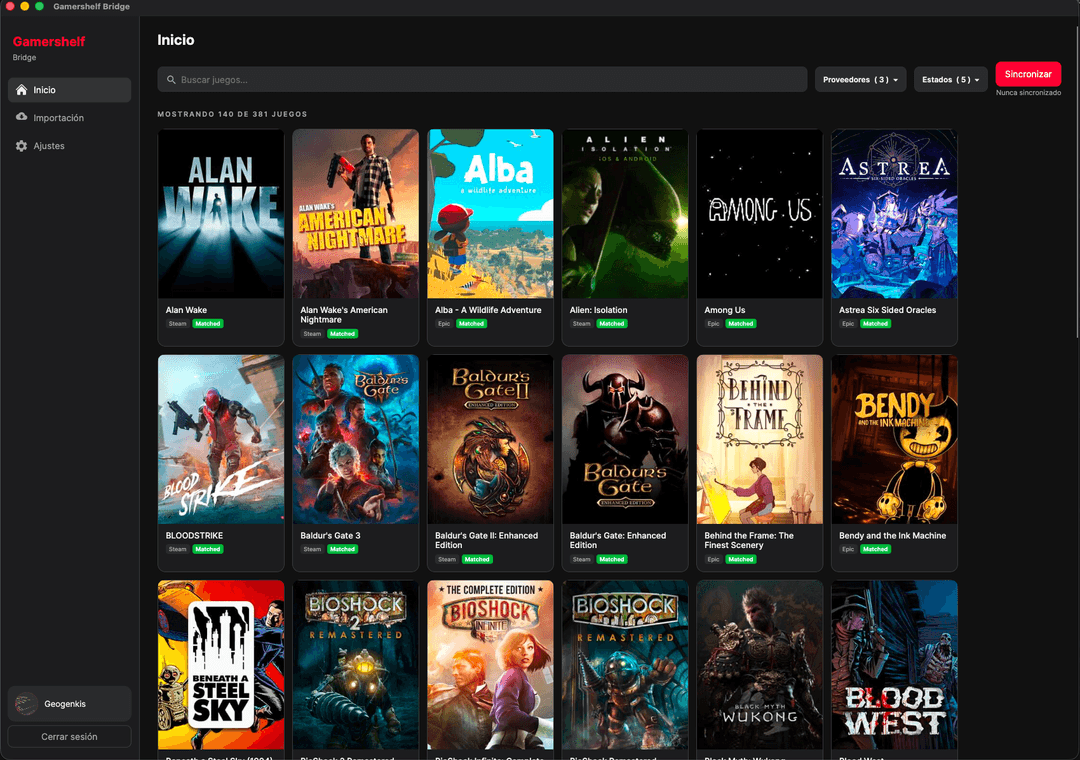Open Importación via the cloud icon
Screen dimensions: 1080x760
[x=23, y=117]
